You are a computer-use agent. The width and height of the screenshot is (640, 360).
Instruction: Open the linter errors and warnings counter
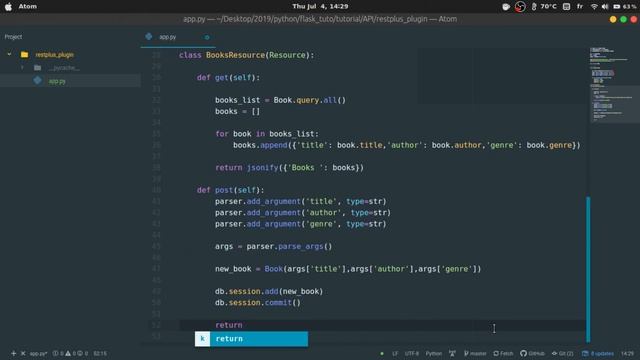tap(70, 353)
